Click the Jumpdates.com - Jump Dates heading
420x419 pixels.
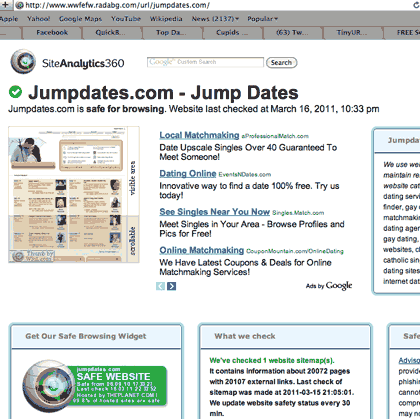pos(163,93)
